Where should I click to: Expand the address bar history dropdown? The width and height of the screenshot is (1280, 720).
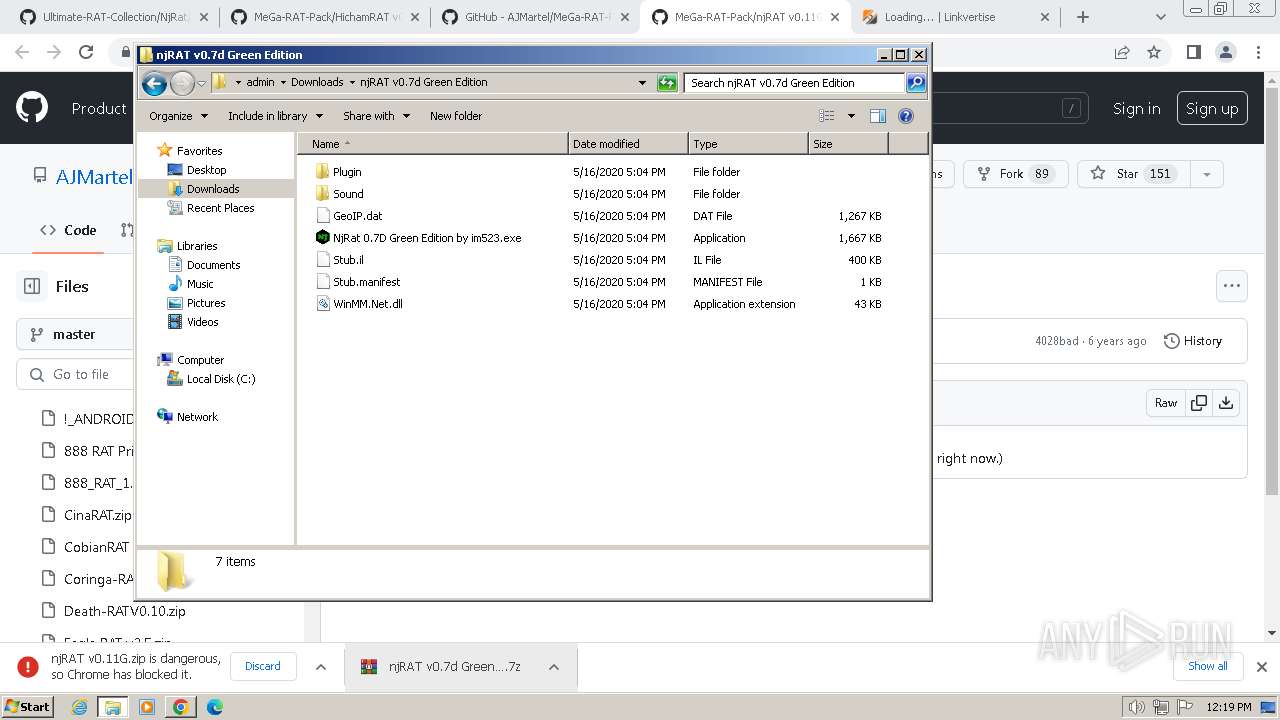coord(642,83)
